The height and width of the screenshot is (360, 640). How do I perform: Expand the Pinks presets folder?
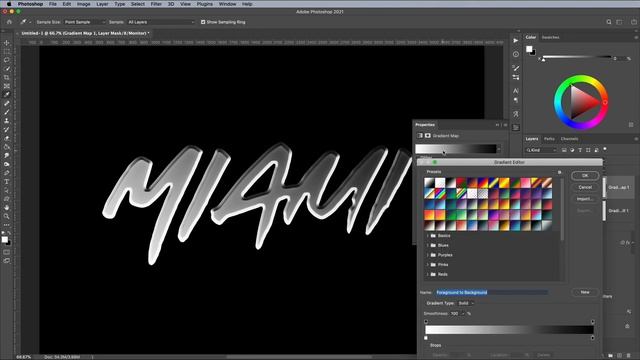pyautogui.click(x=427, y=265)
